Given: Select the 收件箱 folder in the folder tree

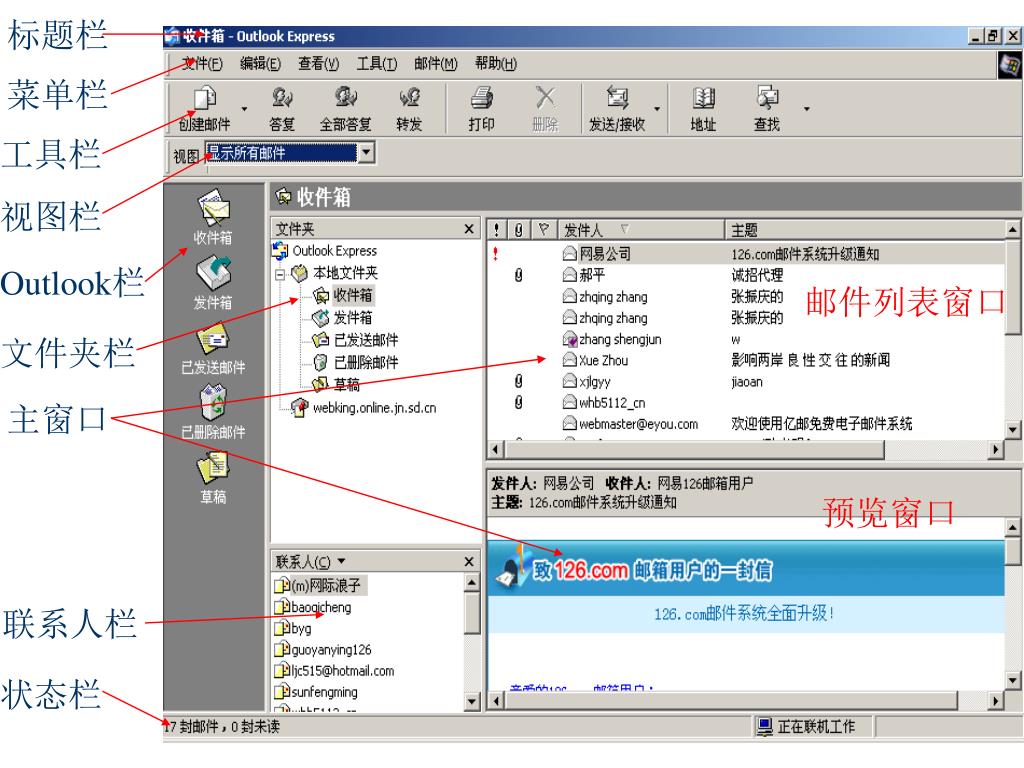Looking at the screenshot, I should tap(344, 295).
